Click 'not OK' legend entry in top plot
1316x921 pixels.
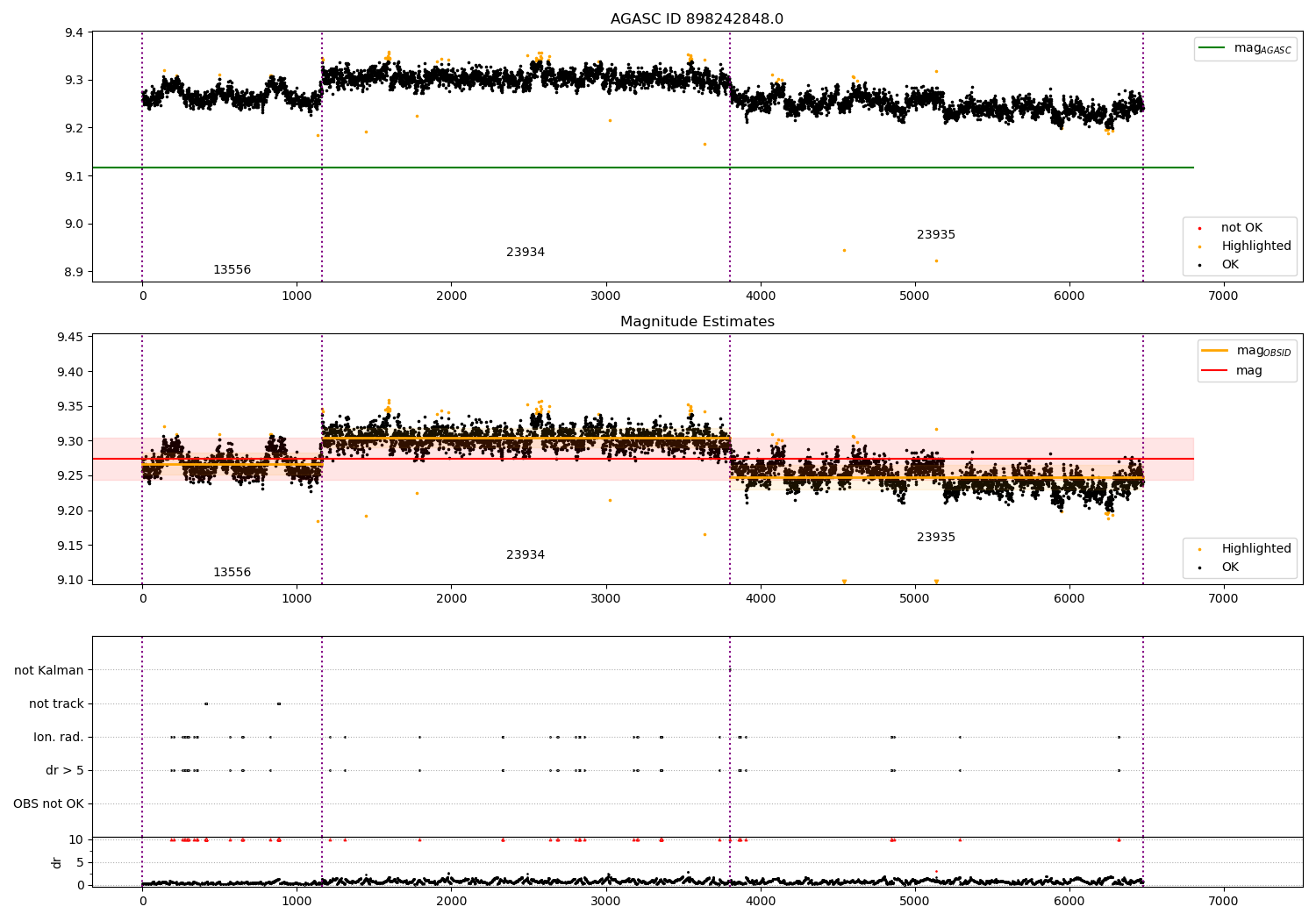click(1241, 228)
